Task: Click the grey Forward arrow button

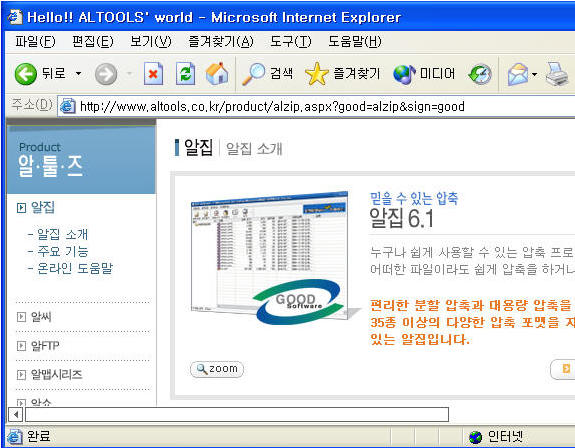Action: (x=106, y=74)
